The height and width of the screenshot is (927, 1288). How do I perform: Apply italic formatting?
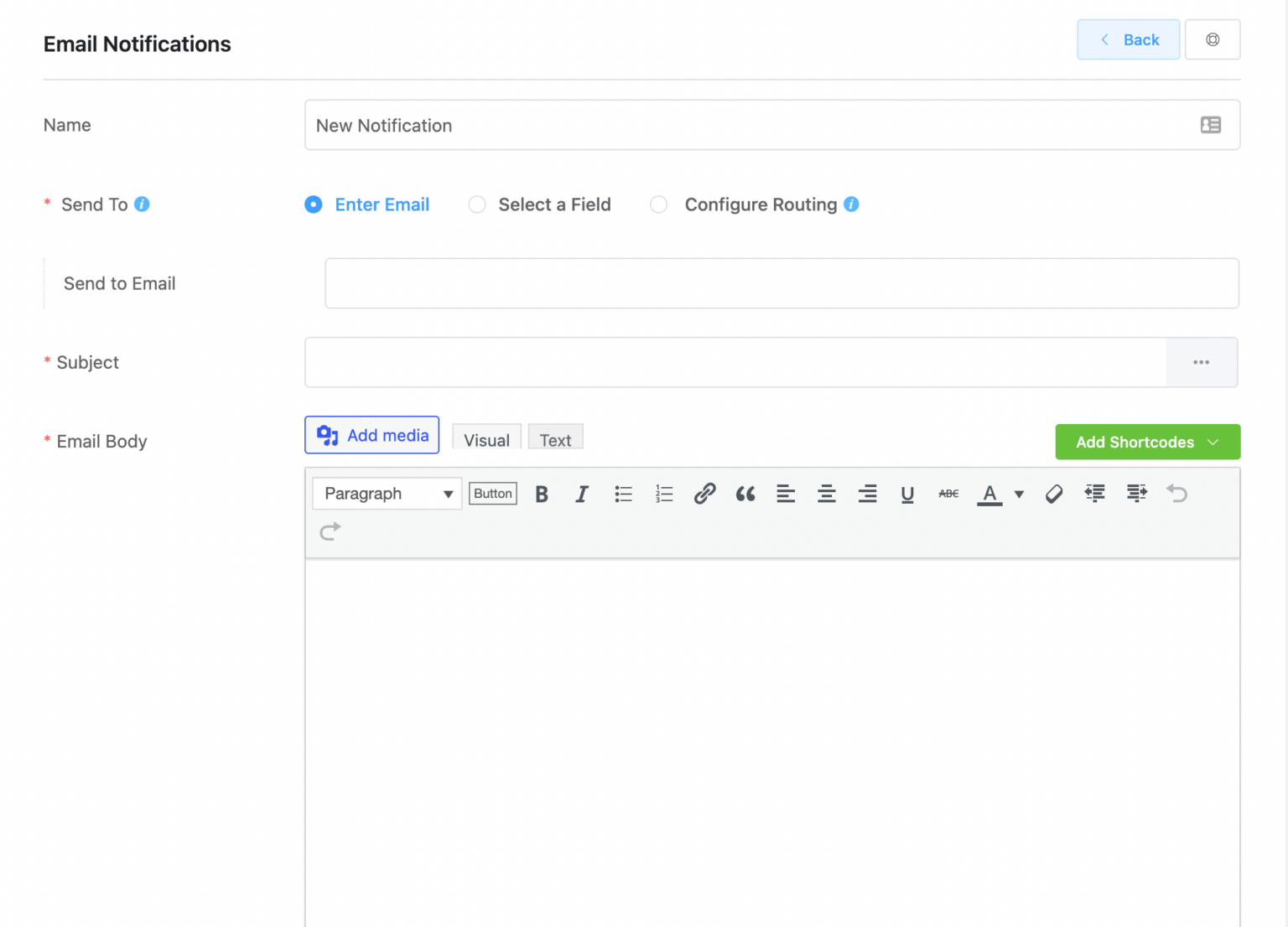582,494
